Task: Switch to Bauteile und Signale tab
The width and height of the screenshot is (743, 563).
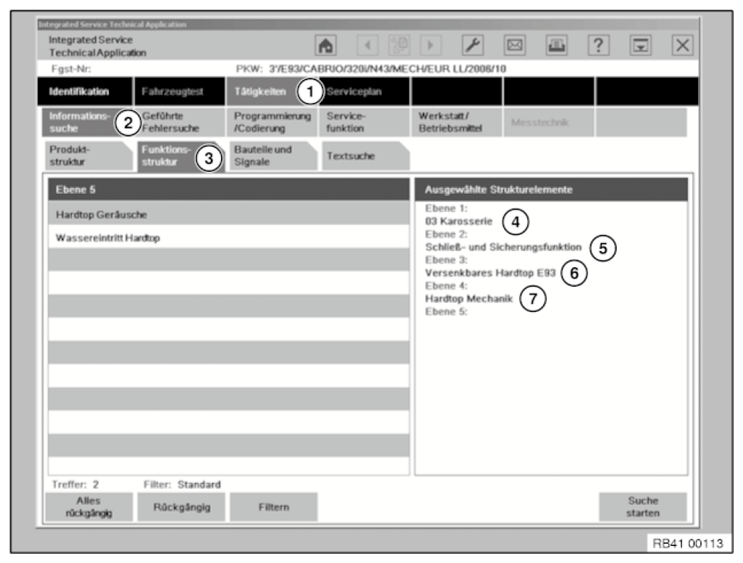Action: pos(272,155)
